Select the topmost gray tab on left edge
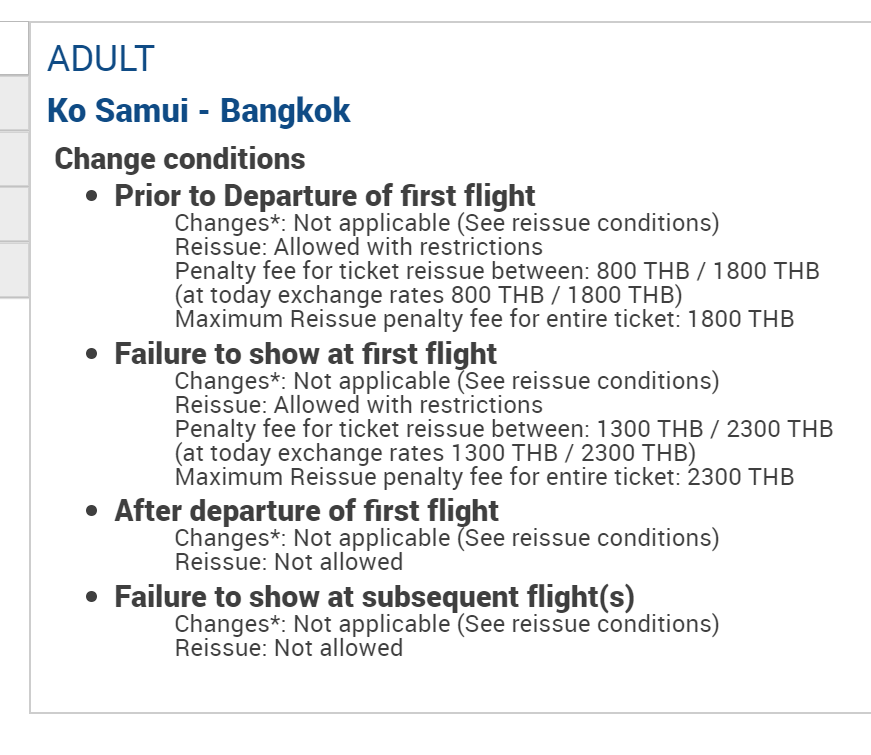Image resolution: width=871 pixels, height=755 pixels. [x=13, y=102]
